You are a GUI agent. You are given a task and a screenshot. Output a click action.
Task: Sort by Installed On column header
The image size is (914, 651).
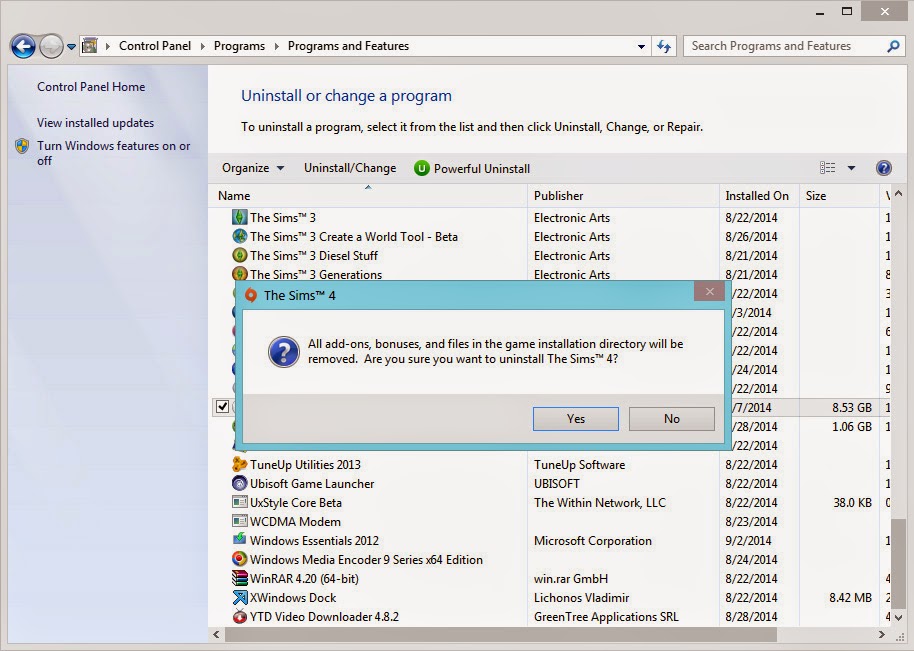coord(760,196)
